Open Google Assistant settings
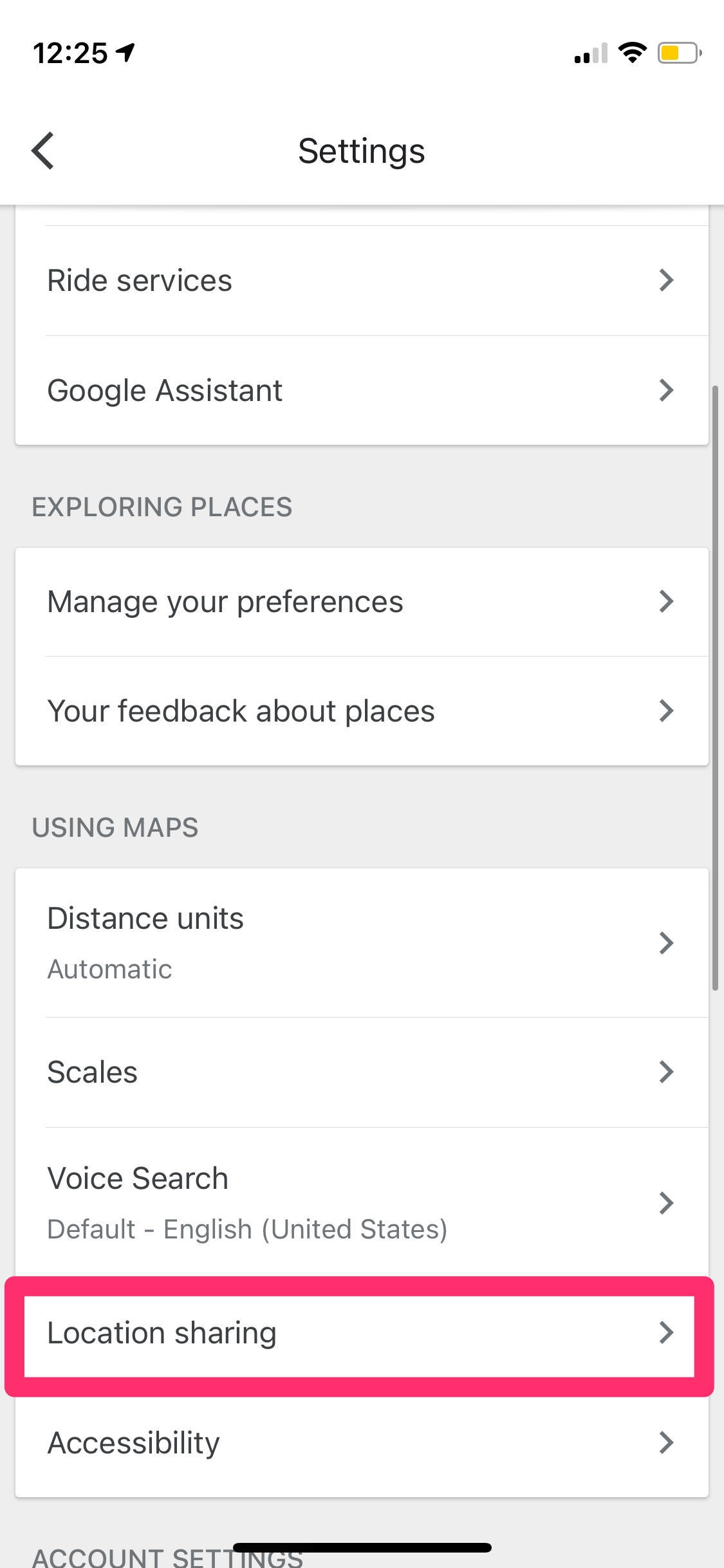 (x=165, y=391)
